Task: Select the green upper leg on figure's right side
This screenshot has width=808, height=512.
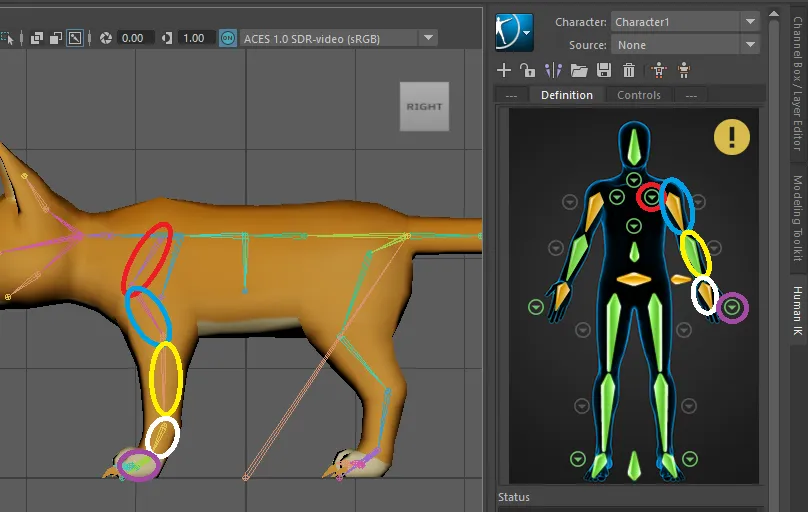Action: pyautogui.click(x=613, y=332)
